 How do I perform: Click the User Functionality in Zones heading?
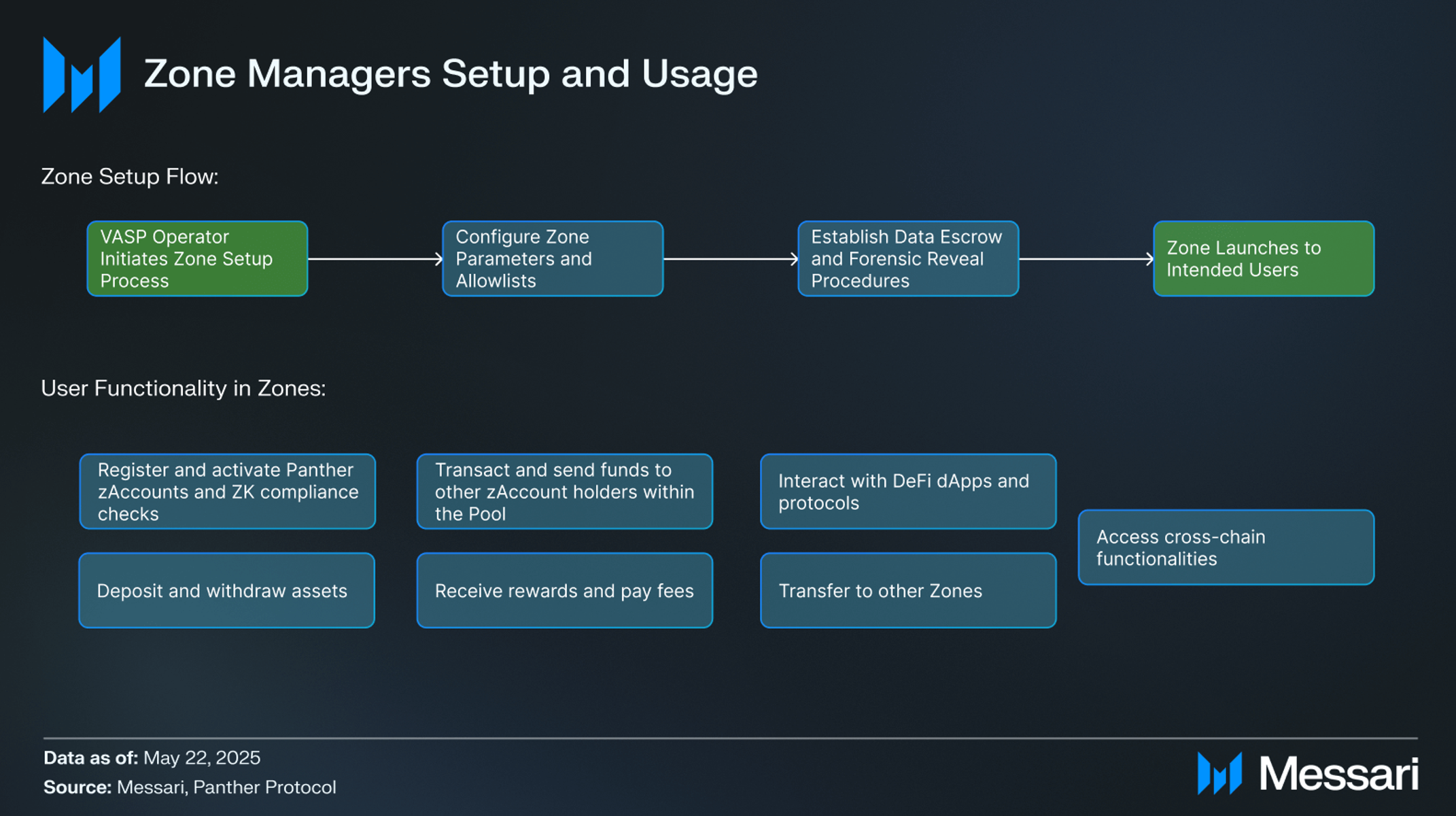pyautogui.click(x=184, y=388)
